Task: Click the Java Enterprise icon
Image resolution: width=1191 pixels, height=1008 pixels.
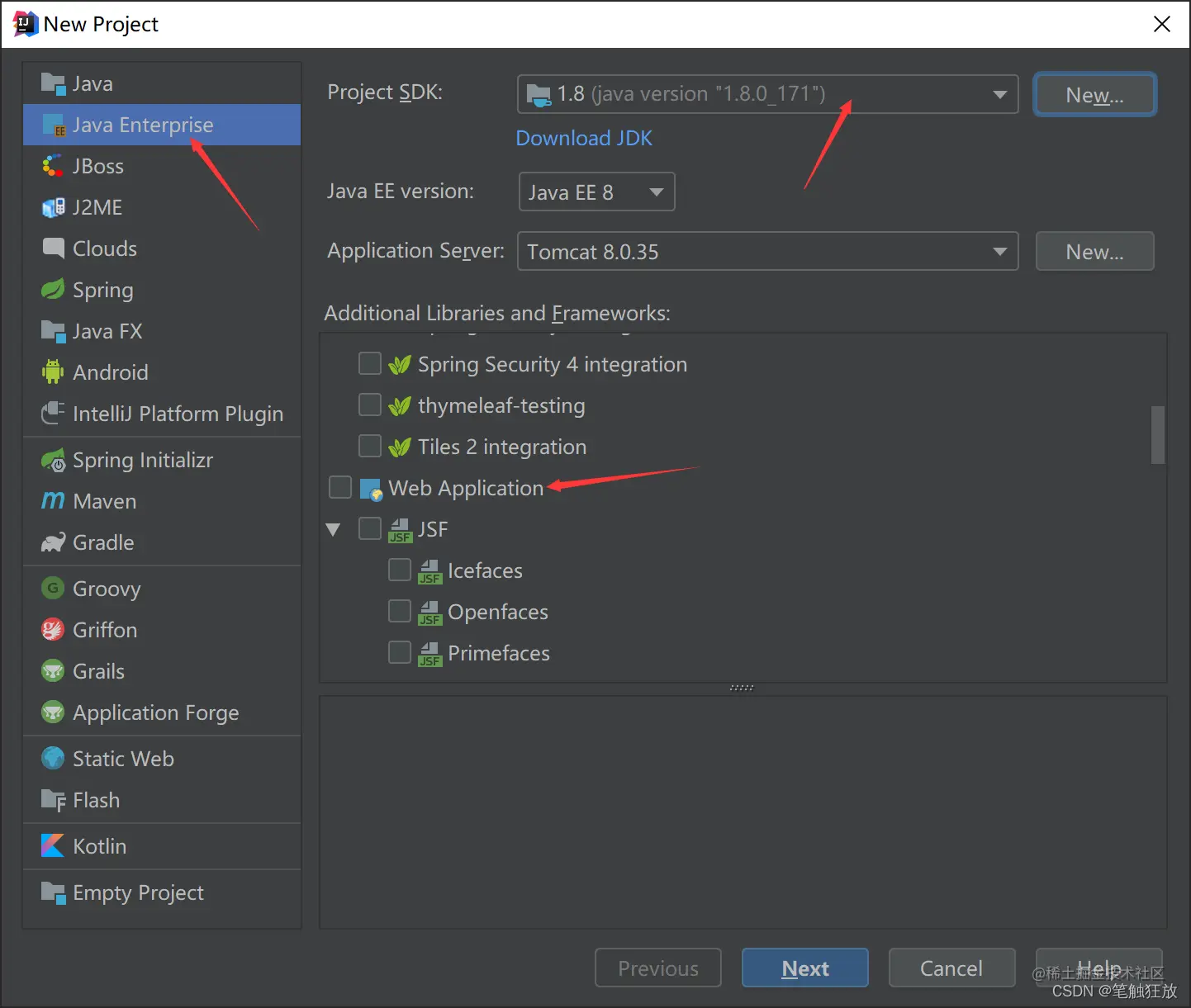Action: (x=53, y=125)
